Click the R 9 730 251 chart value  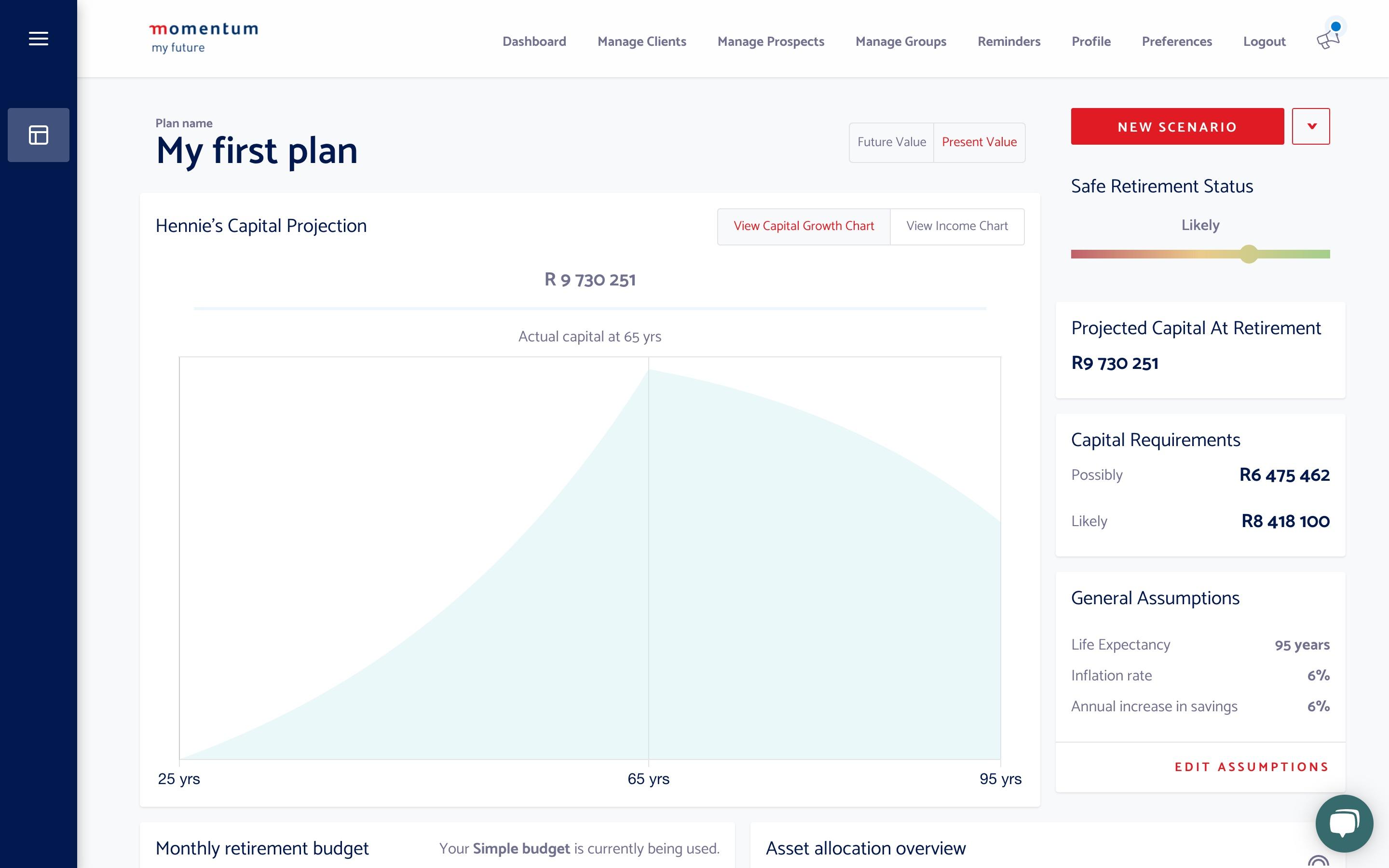pos(590,280)
